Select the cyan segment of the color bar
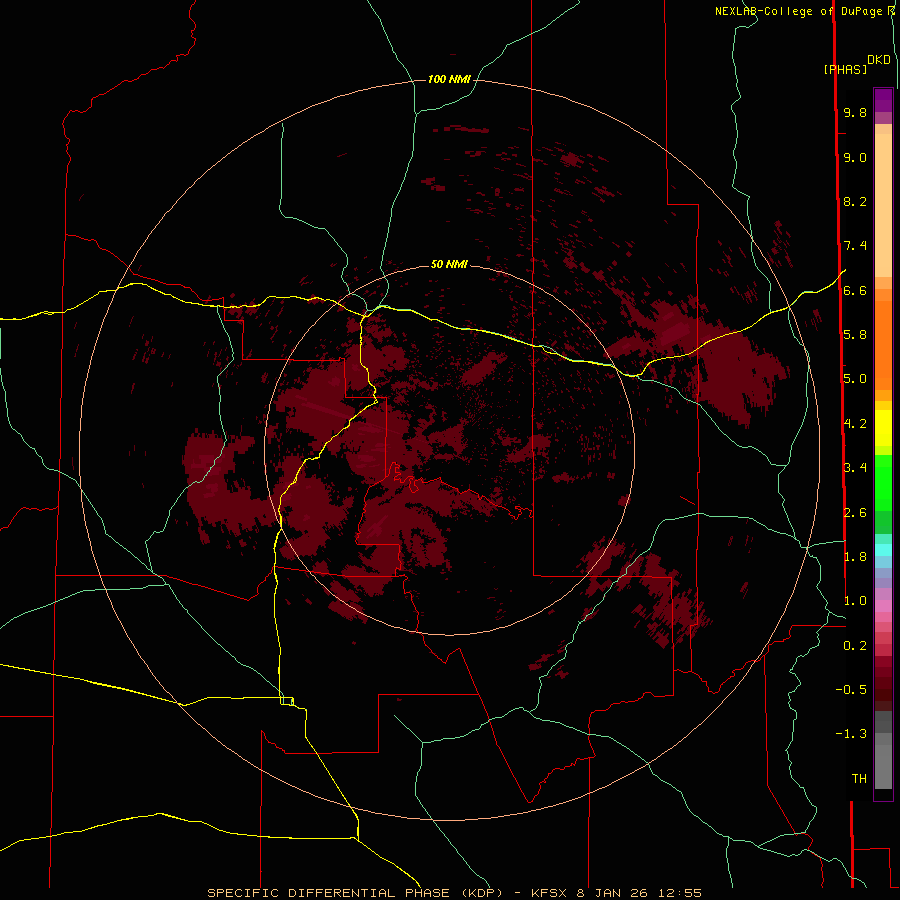This screenshot has height=900, width=900. click(883, 550)
